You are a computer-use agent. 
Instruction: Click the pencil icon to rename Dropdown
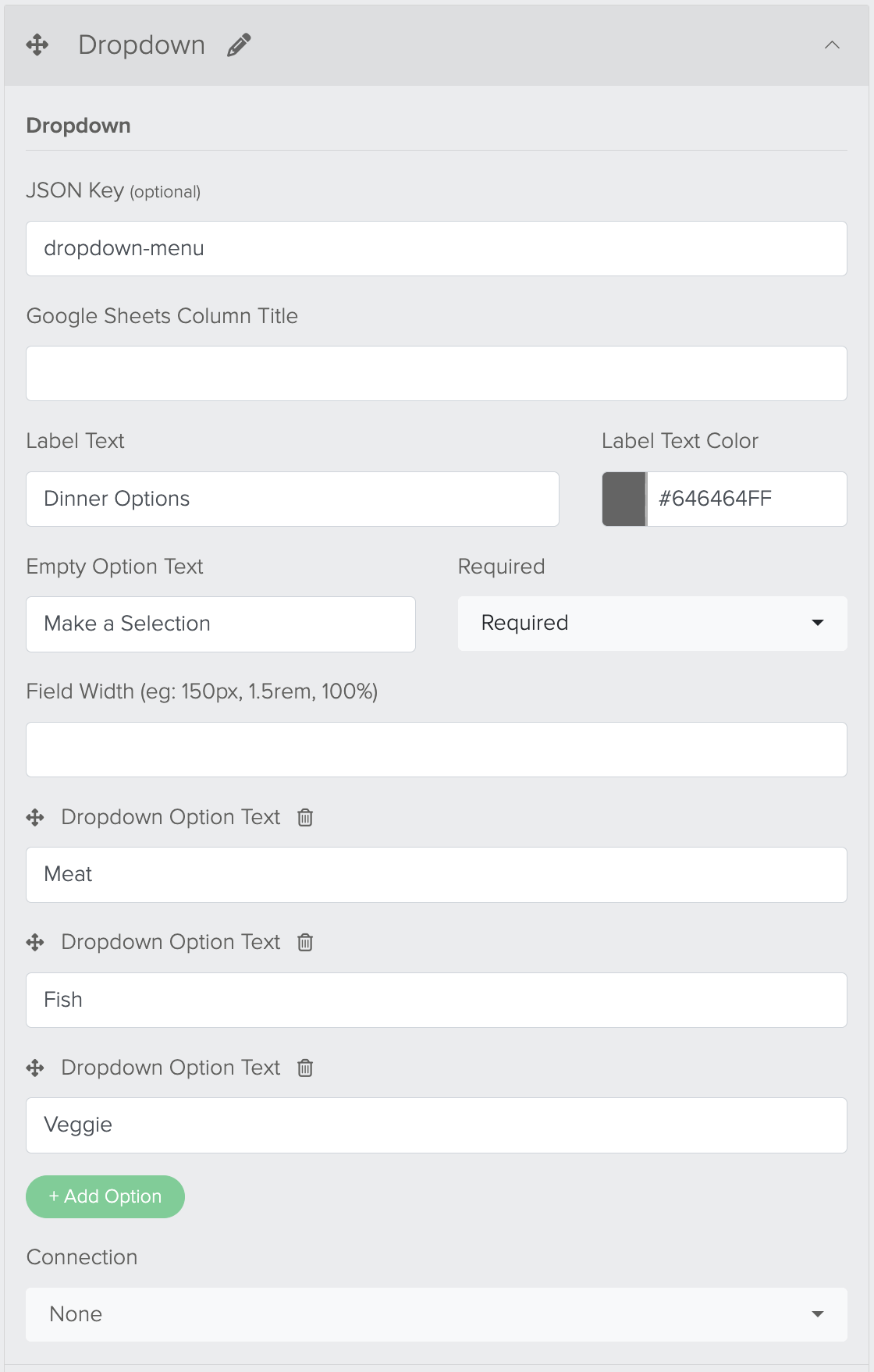coord(239,45)
